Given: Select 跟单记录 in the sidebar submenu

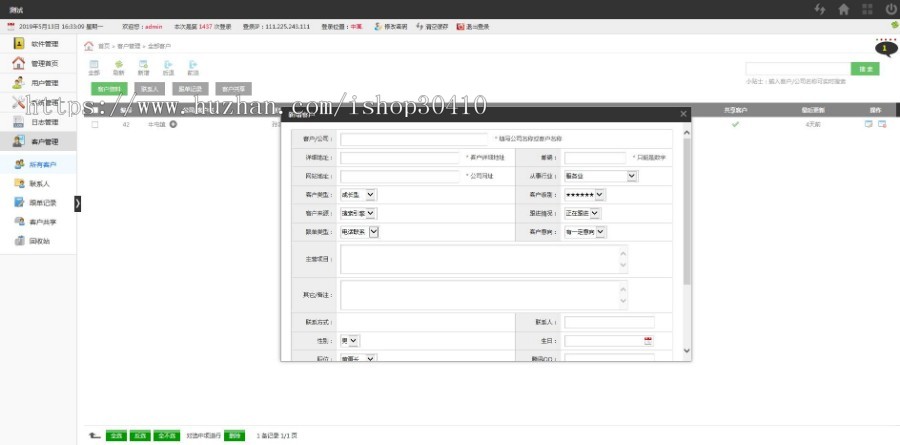Looking at the screenshot, I should tap(38, 203).
